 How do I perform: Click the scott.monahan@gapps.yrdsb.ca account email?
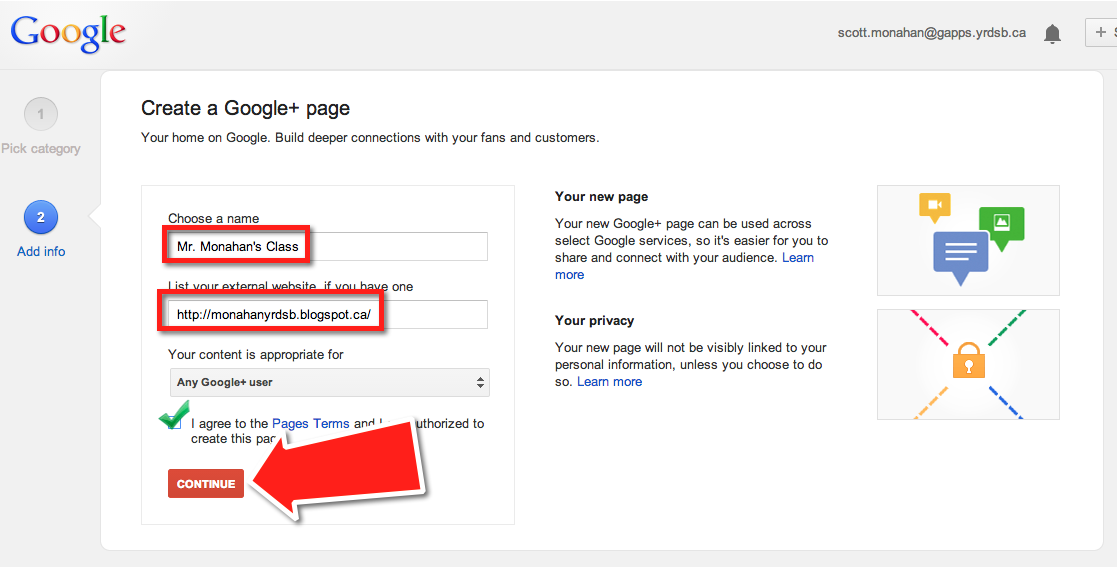932,33
